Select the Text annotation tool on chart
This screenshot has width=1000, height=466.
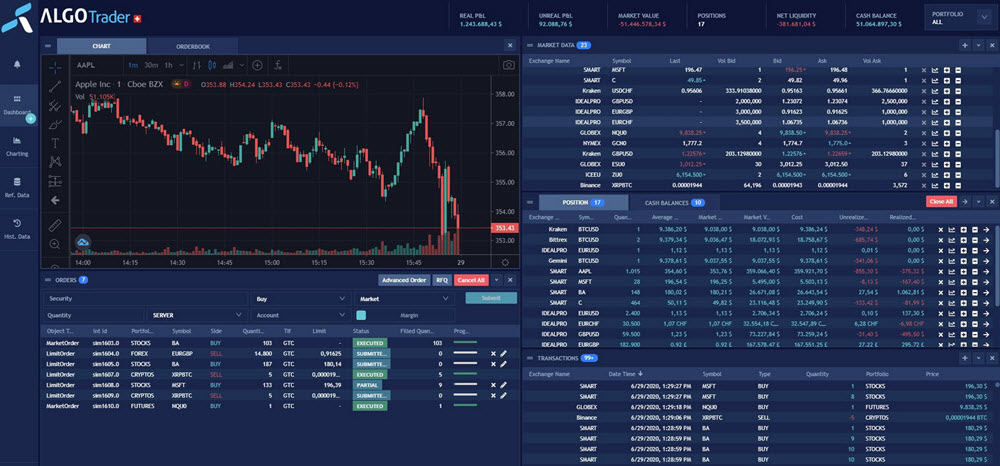coord(55,143)
